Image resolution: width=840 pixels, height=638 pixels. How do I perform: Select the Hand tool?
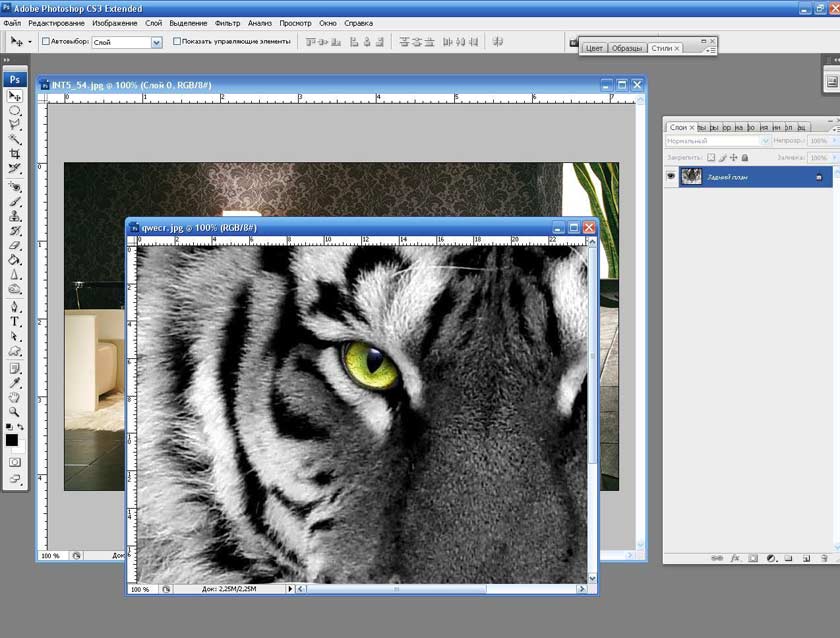[15, 397]
